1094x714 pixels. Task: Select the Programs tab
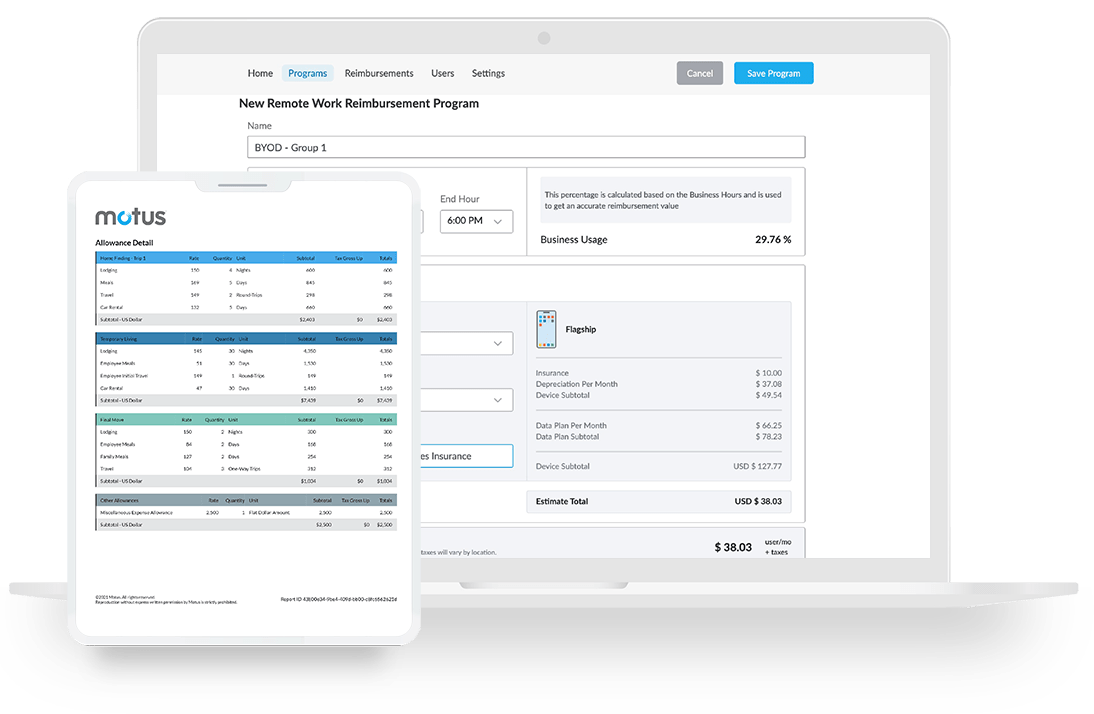308,73
